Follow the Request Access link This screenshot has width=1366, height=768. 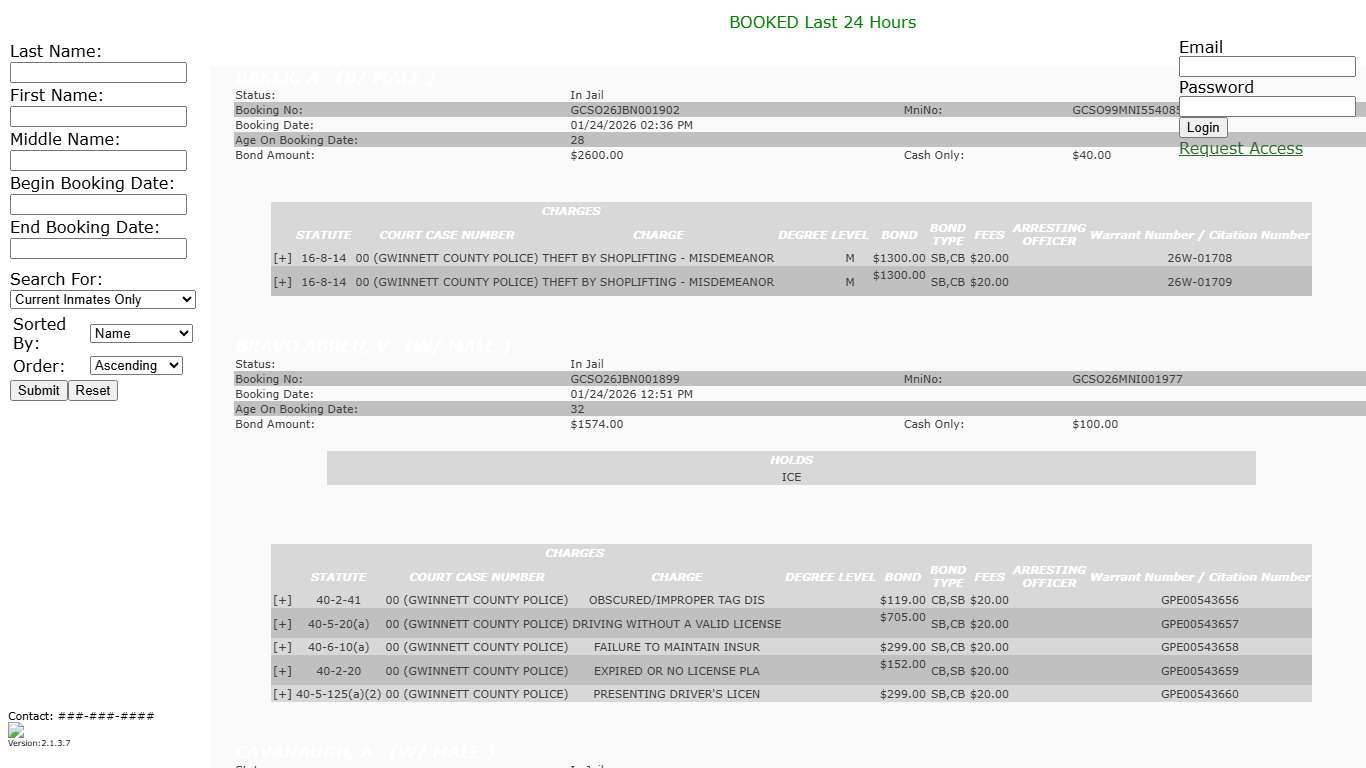pos(1240,148)
